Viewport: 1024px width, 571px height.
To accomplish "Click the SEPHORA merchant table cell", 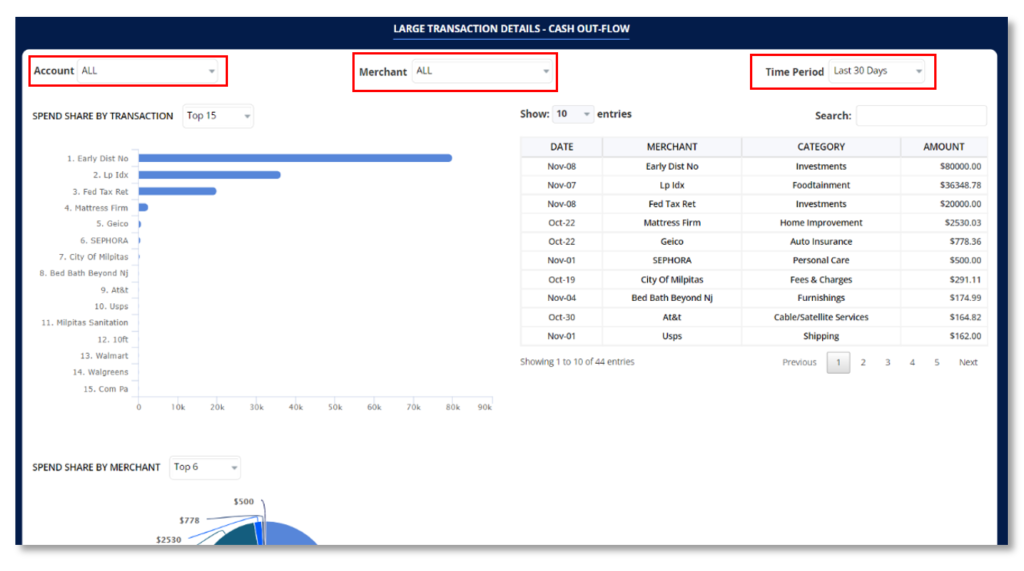I will (671, 260).
